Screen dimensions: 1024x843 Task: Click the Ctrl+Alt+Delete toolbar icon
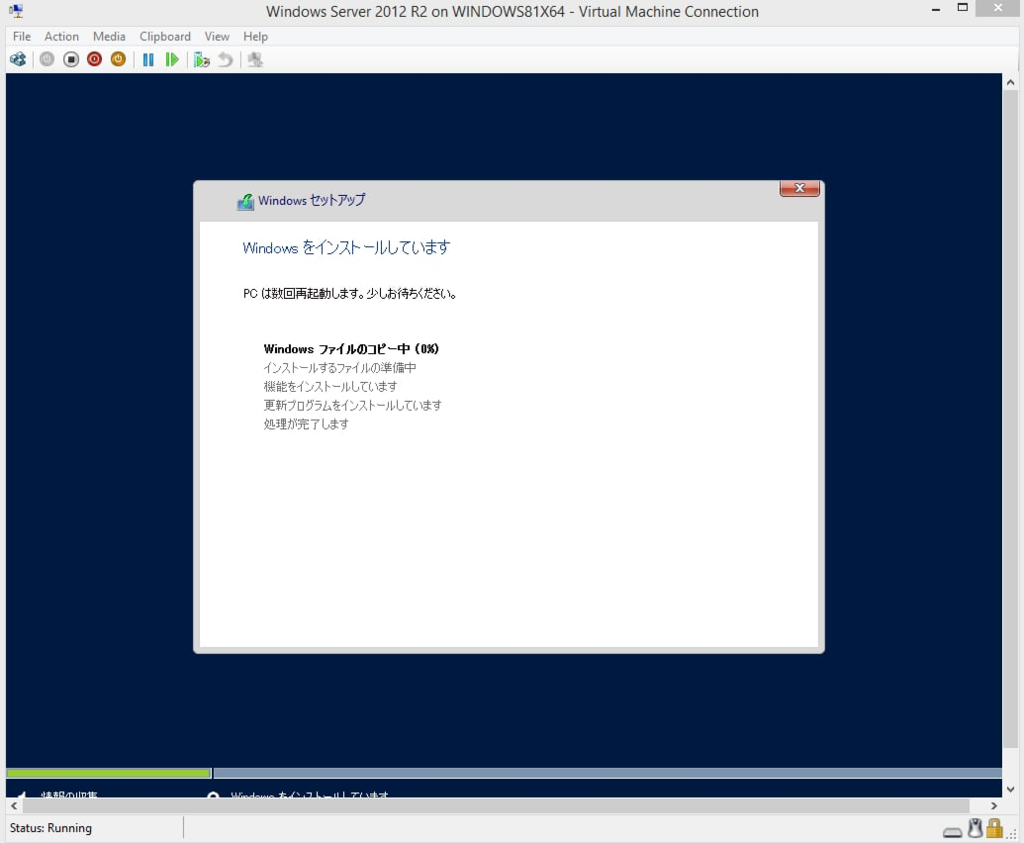point(18,59)
